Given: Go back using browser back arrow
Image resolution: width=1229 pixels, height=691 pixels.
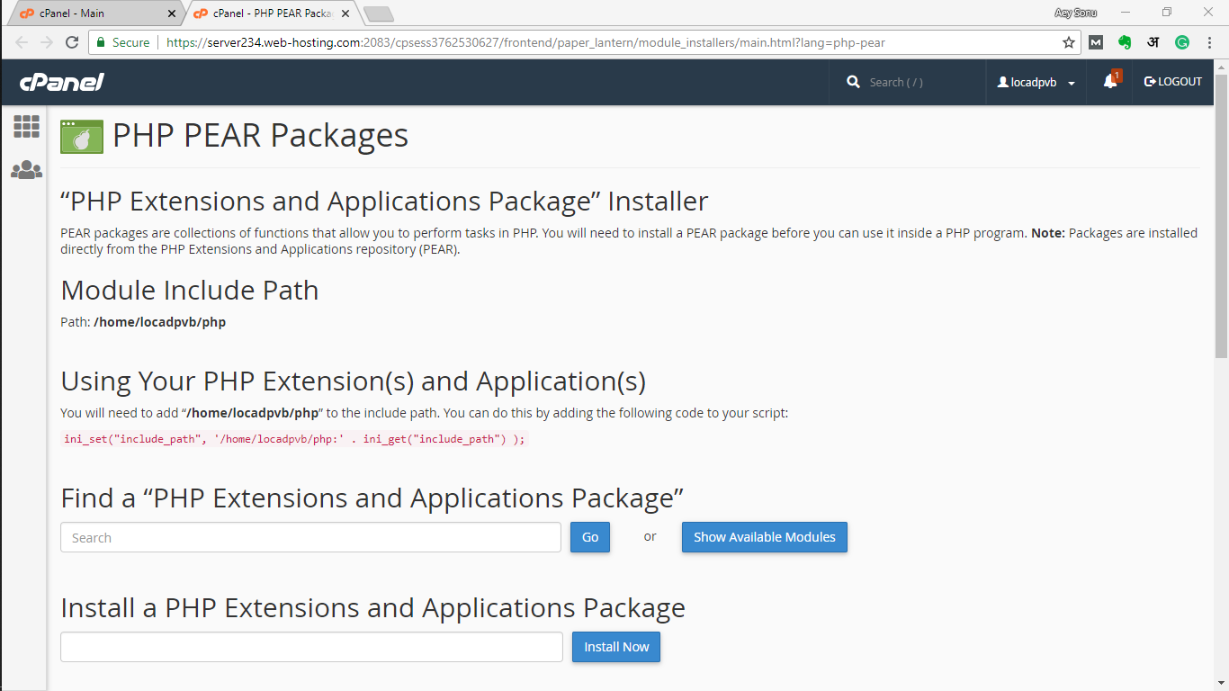Looking at the screenshot, I should click(x=21, y=43).
